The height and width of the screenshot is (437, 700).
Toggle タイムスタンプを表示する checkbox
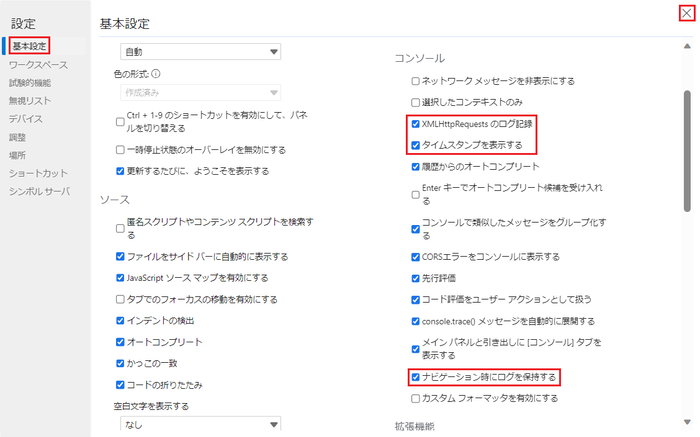click(415, 145)
